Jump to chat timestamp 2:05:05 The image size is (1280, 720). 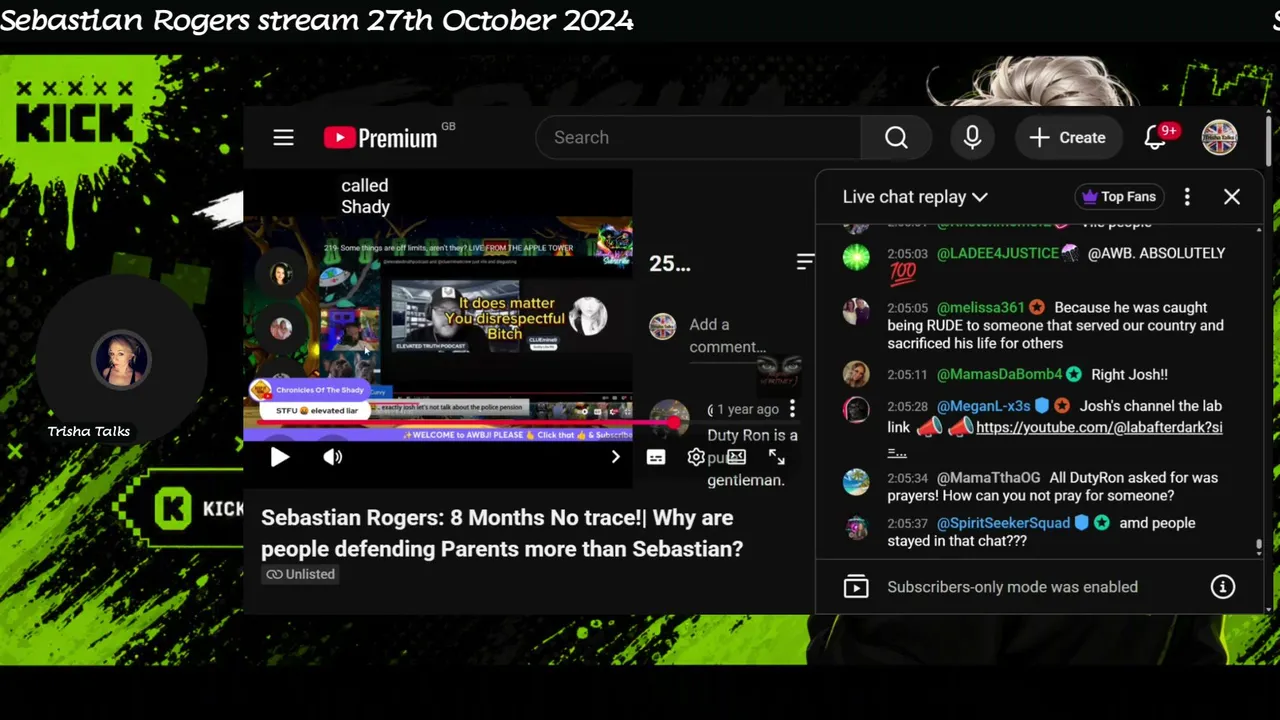(x=908, y=308)
